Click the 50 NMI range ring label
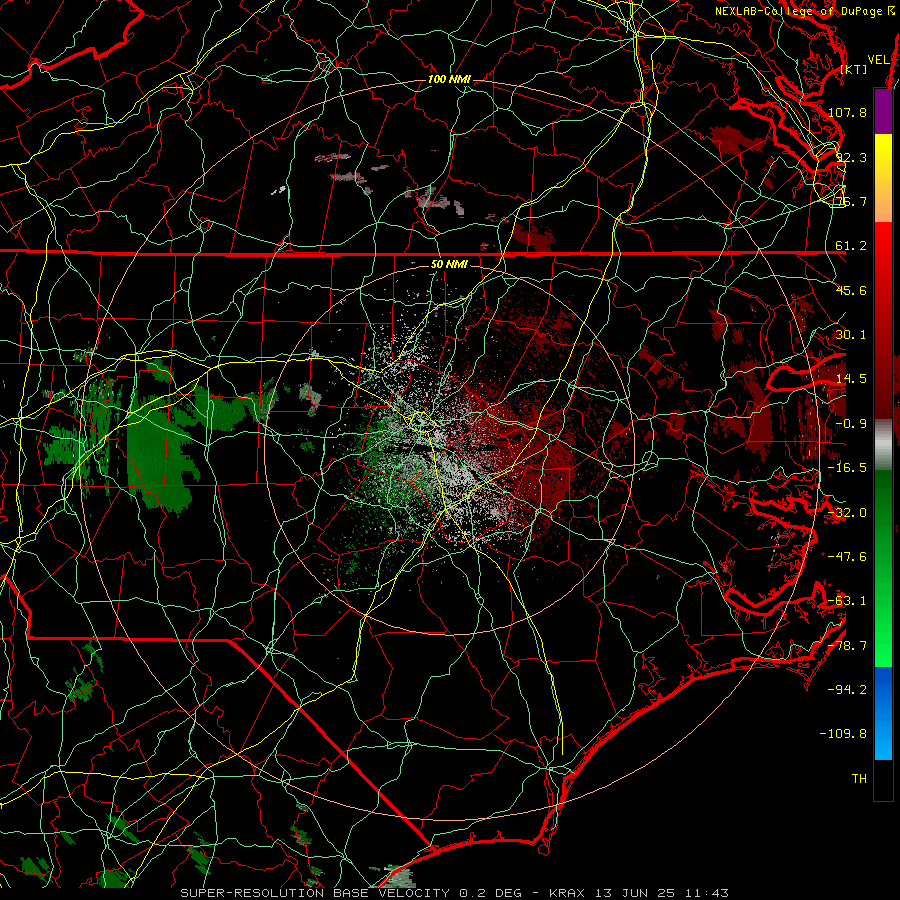Image resolution: width=900 pixels, height=900 pixels. pyautogui.click(x=449, y=265)
